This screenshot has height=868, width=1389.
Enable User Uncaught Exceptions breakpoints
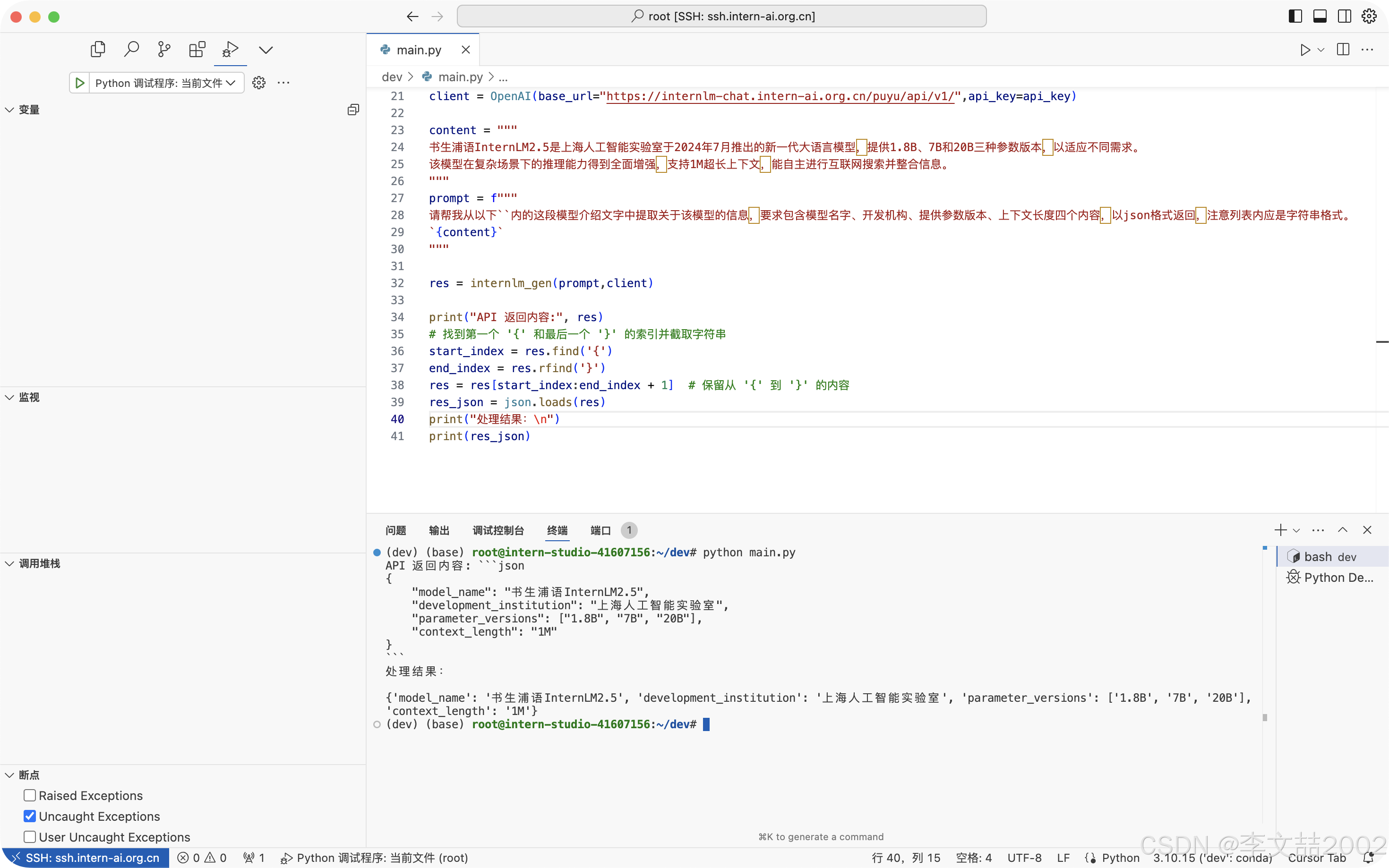click(x=30, y=836)
